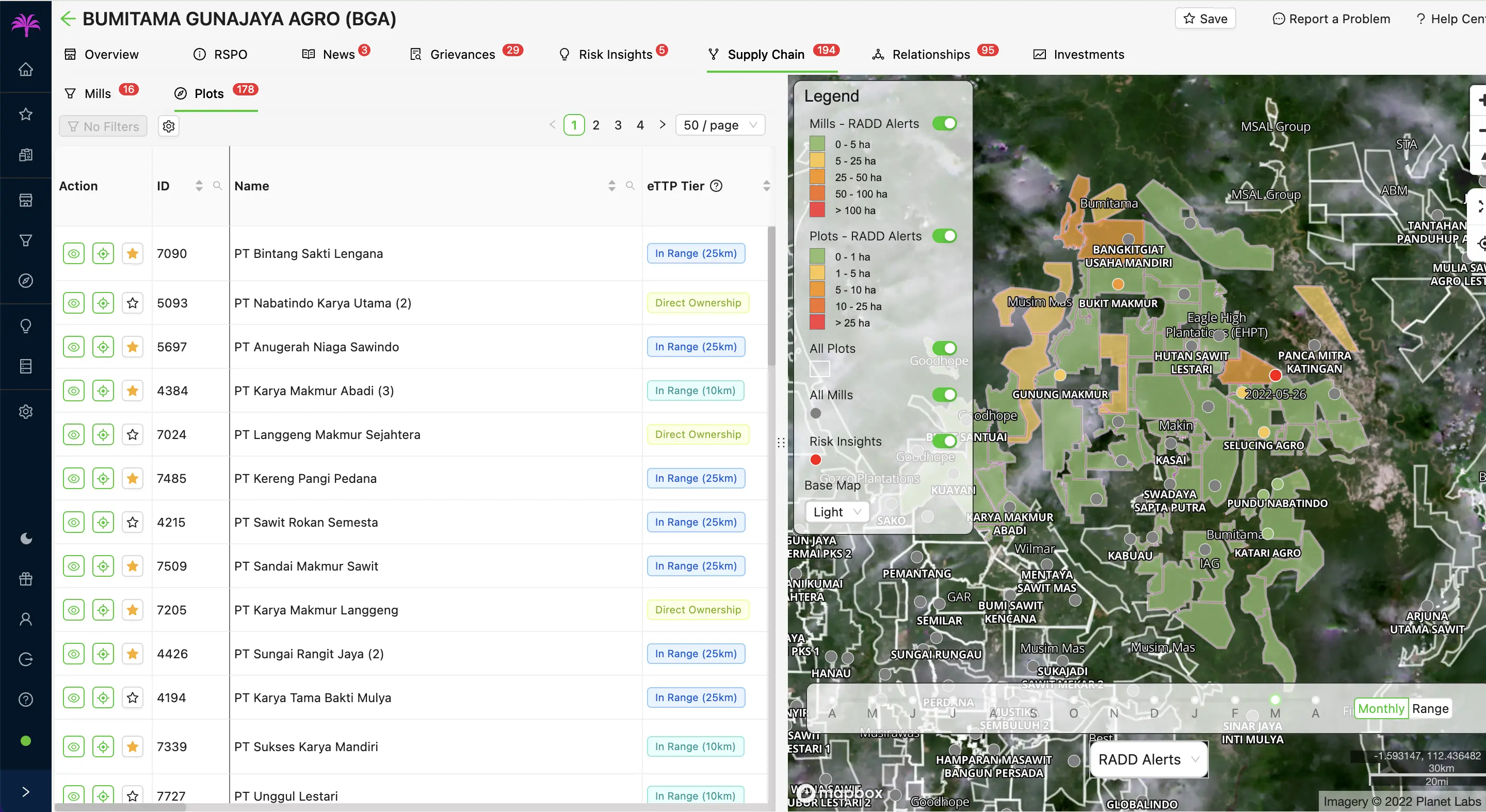Viewport: 1486px width, 812px height.
Task: Click the Save button
Action: [x=1205, y=19]
